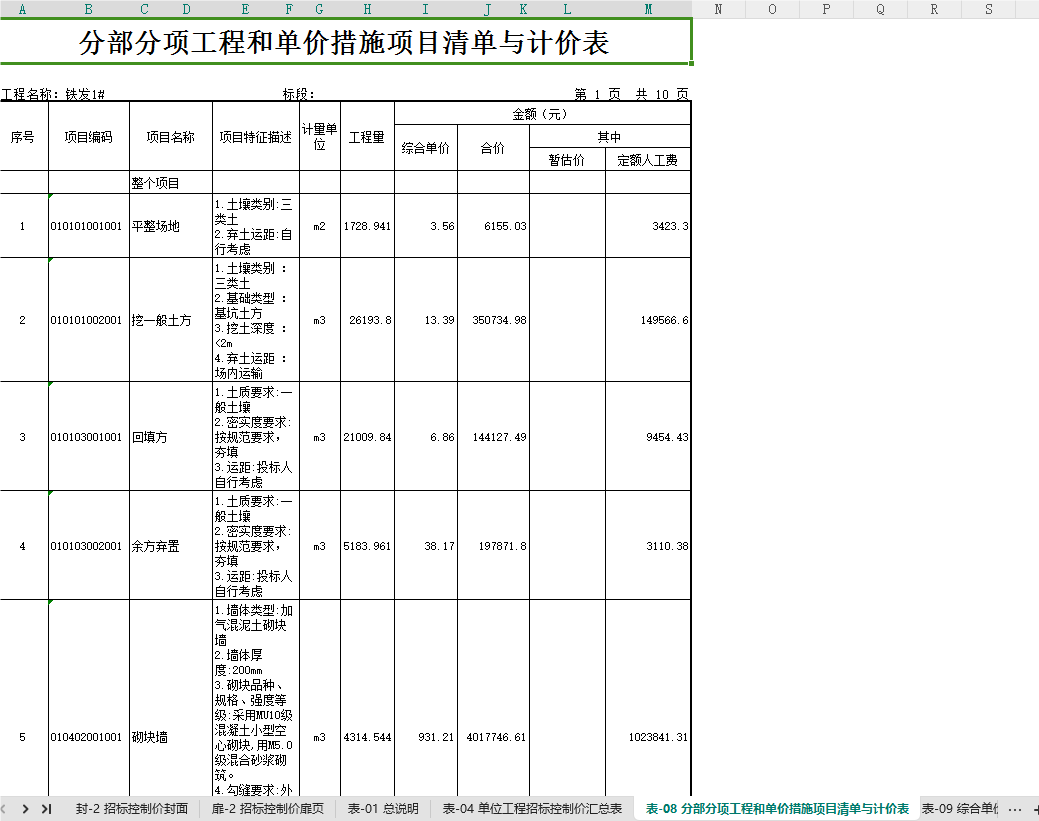Switch to the 扉-2 招标控制价扉页 tab

[x=268, y=808]
